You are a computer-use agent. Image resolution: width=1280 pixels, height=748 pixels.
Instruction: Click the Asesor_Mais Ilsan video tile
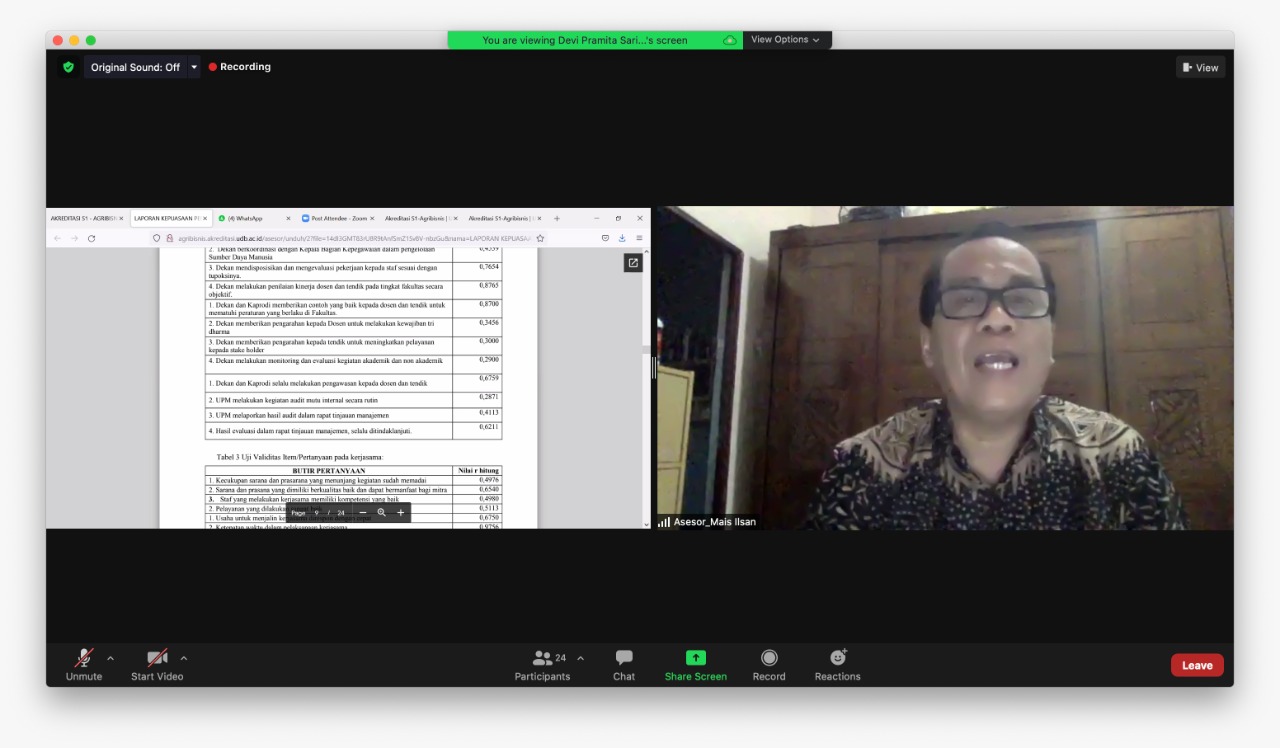(945, 368)
